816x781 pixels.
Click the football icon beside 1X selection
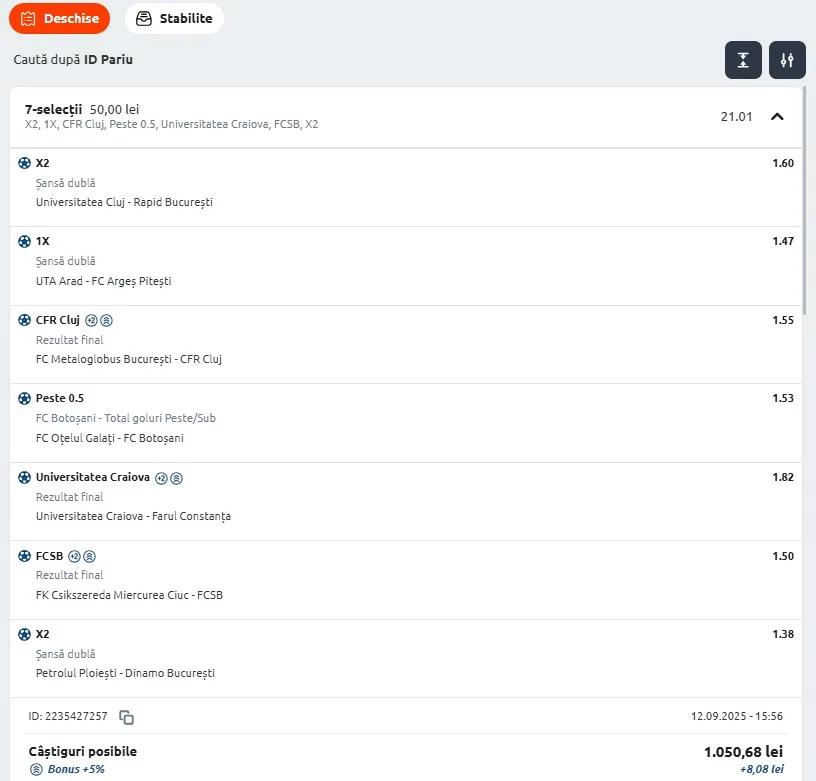[24, 241]
